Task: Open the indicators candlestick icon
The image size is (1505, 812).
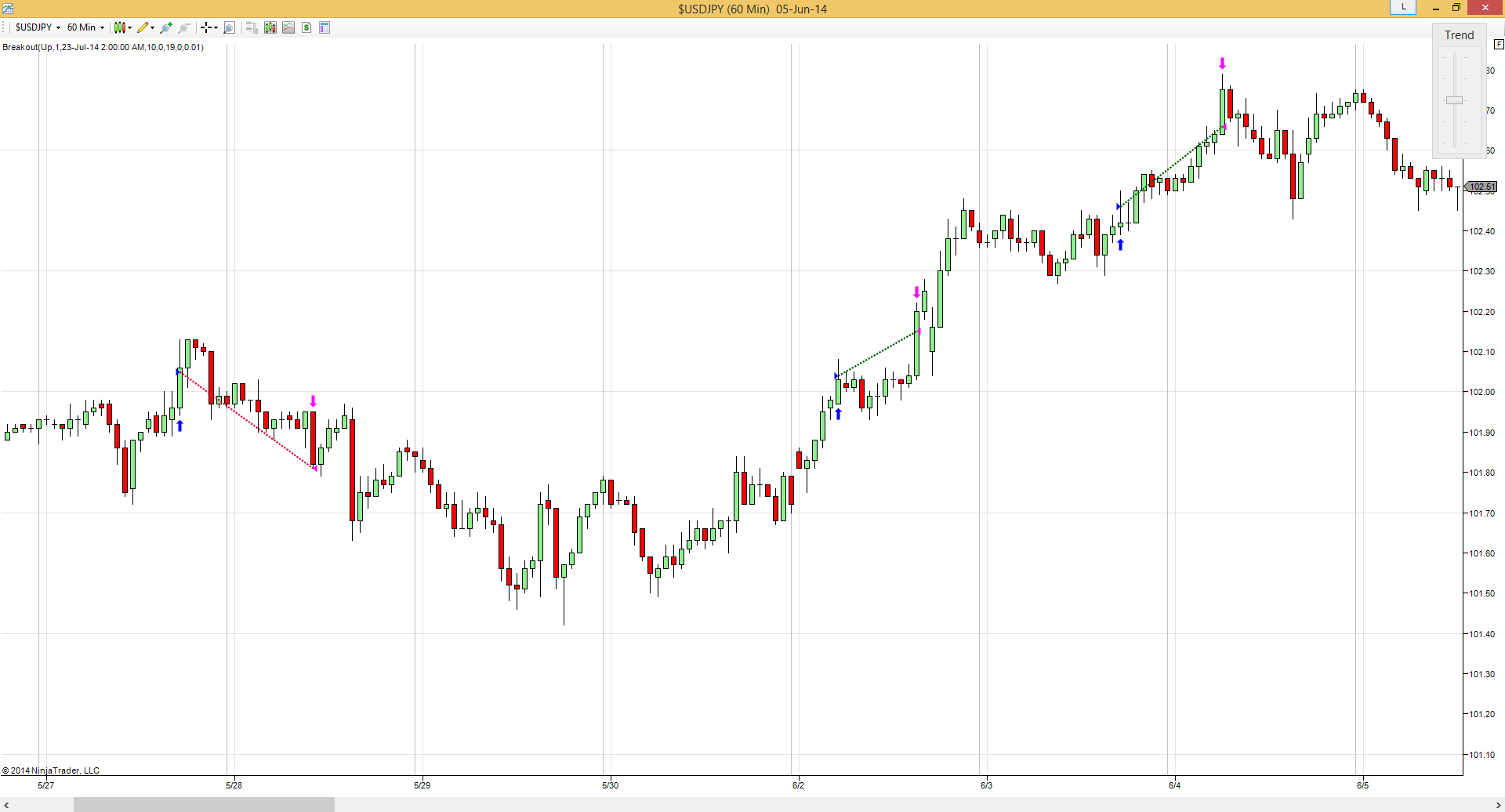Action: pyautogui.click(x=270, y=27)
